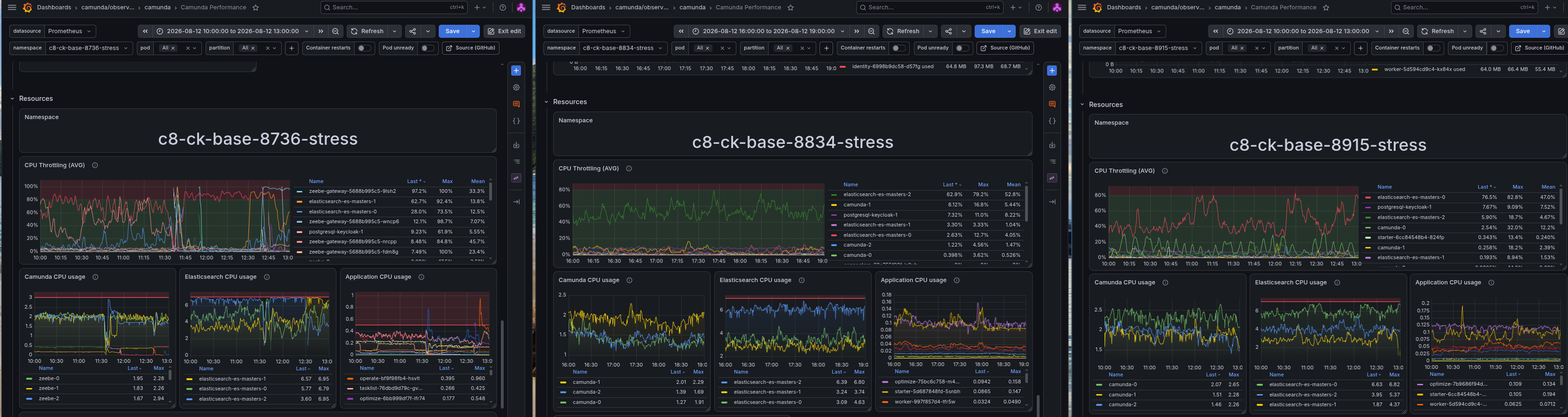Click color swatch of postgresql-keycloak-1 in 8915-stress legend
The width and height of the screenshot is (1568, 417).
[x=1368, y=207]
